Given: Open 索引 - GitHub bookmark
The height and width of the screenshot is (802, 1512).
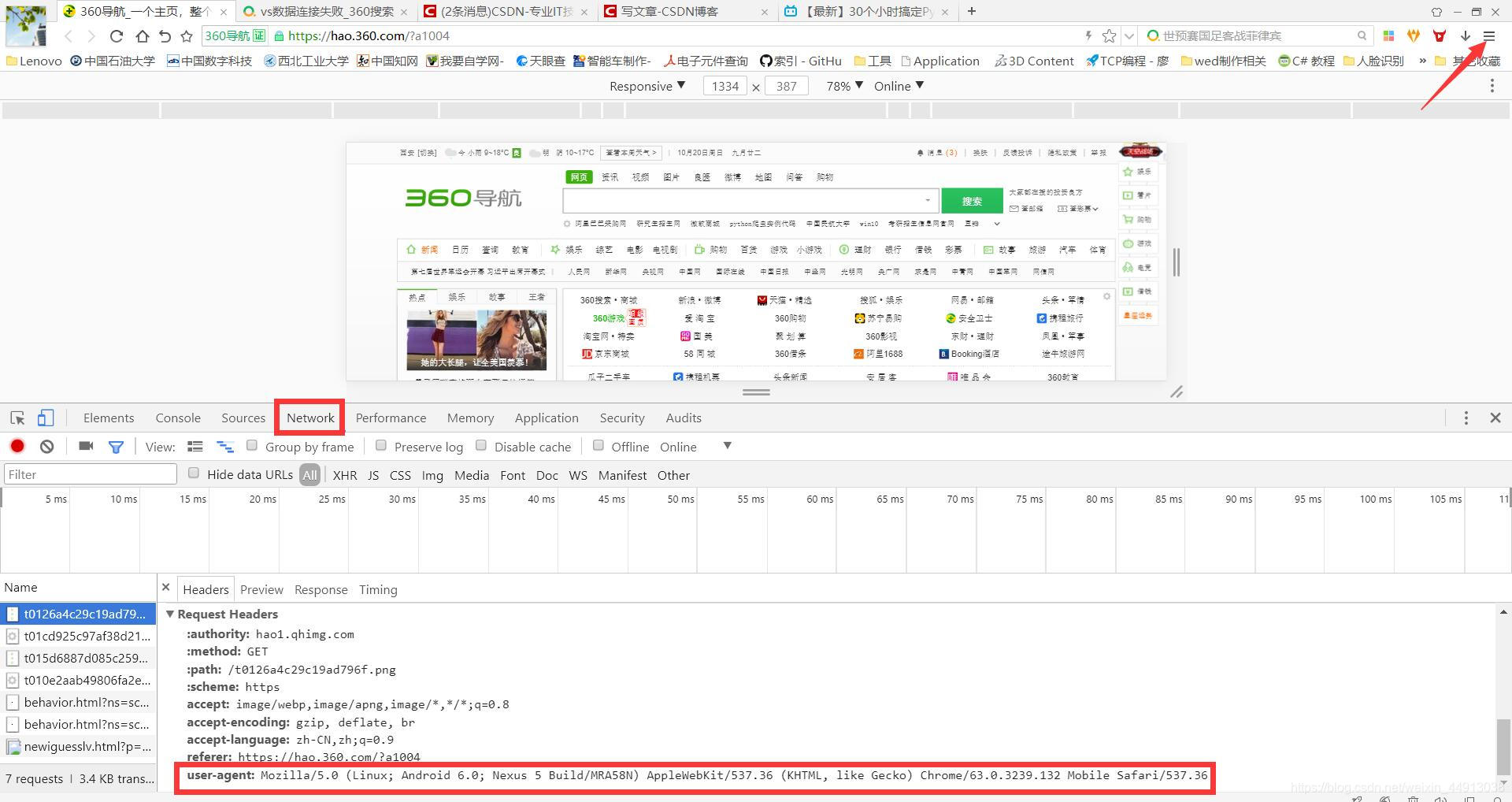Looking at the screenshot, I should (801, 61).
